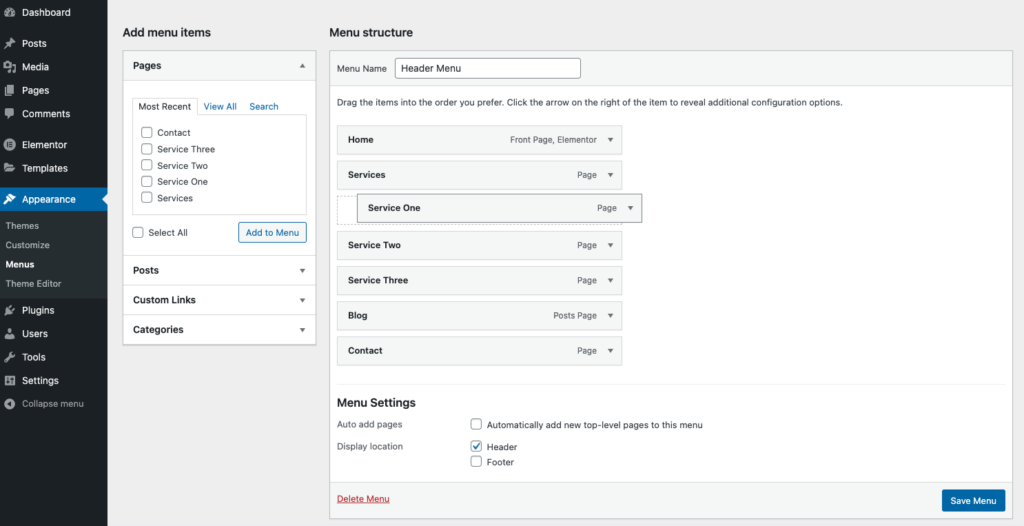Click the Collapse menu arrow icon
1024x526 pixels.
pos(9,404)
